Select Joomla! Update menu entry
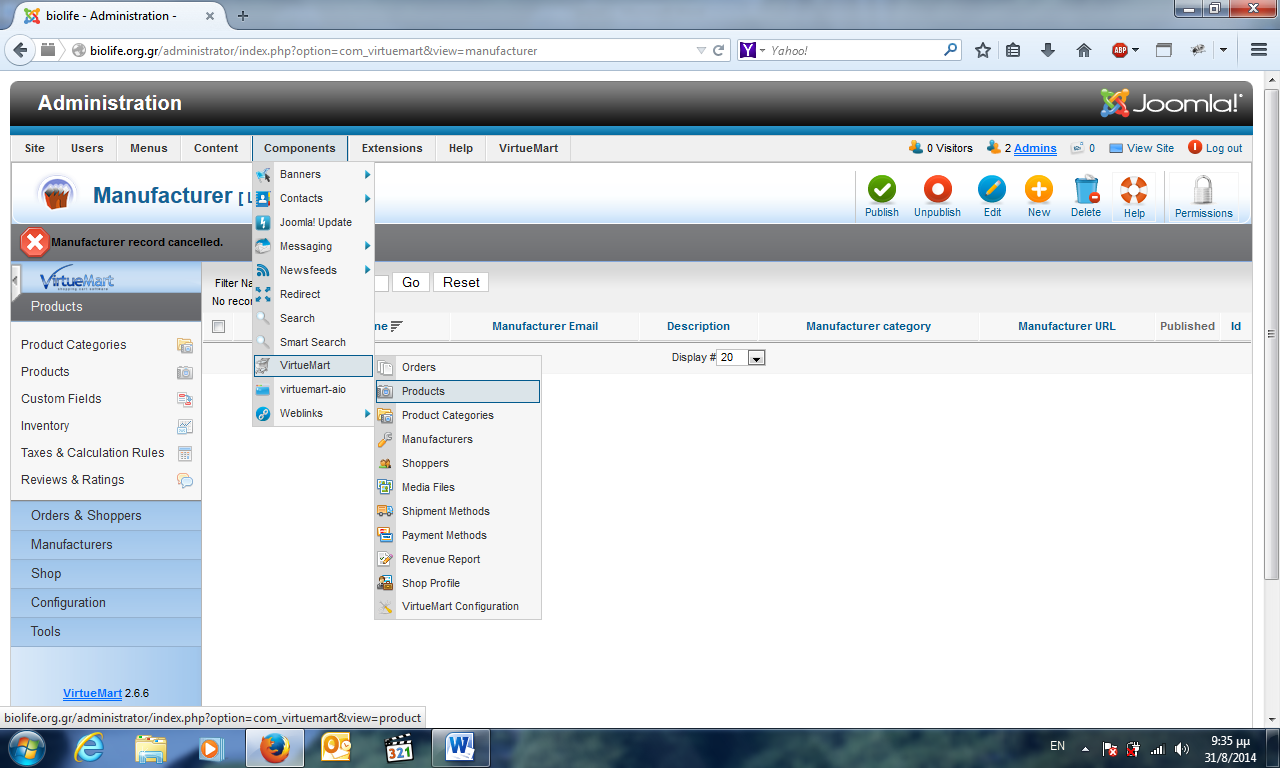Image resolution: width=1280 pixels, height=768 pixels. 313,222
